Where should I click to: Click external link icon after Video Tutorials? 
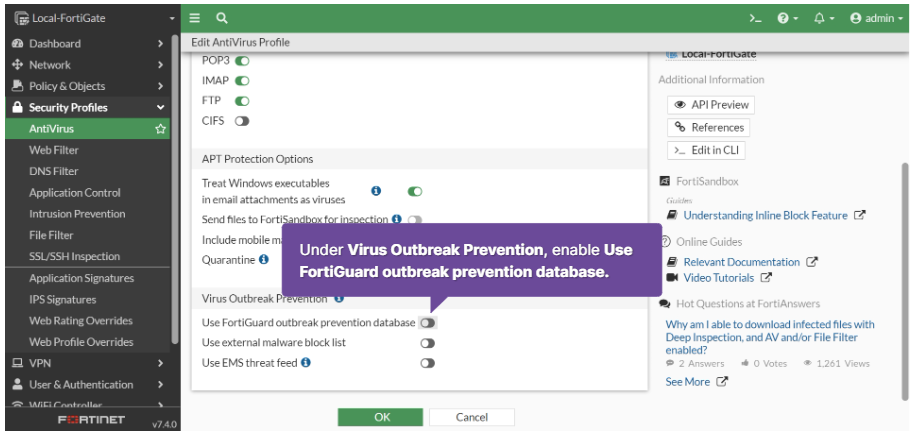pyautogui.click(x=766, y=277)
